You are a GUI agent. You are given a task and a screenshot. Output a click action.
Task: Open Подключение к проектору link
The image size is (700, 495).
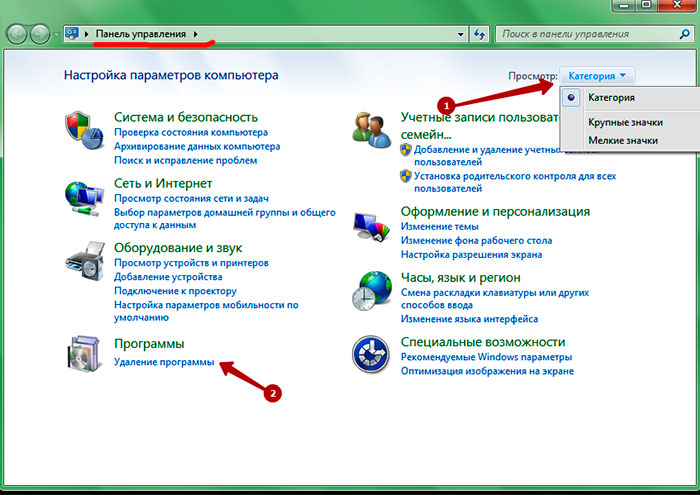click(175, 291)
